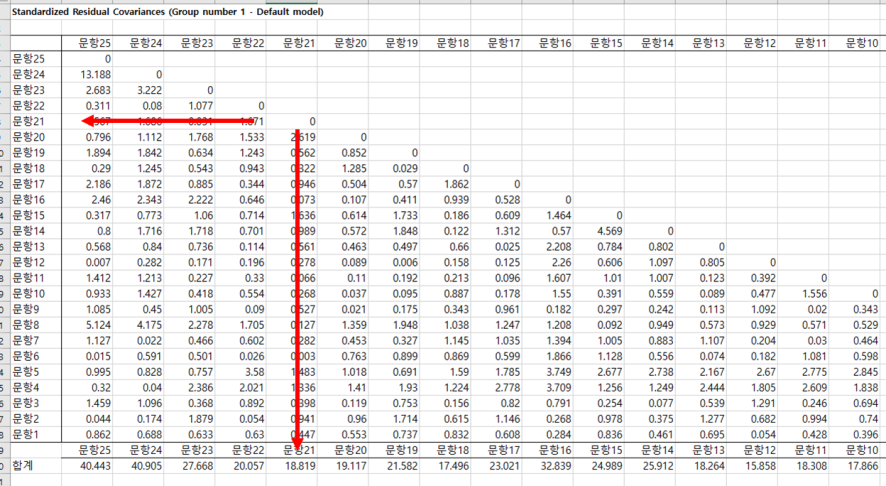Click the value 2.208 in row 문항13
Image resolution: width=886 pixels, height=486 pixels.
click(558, 247)
